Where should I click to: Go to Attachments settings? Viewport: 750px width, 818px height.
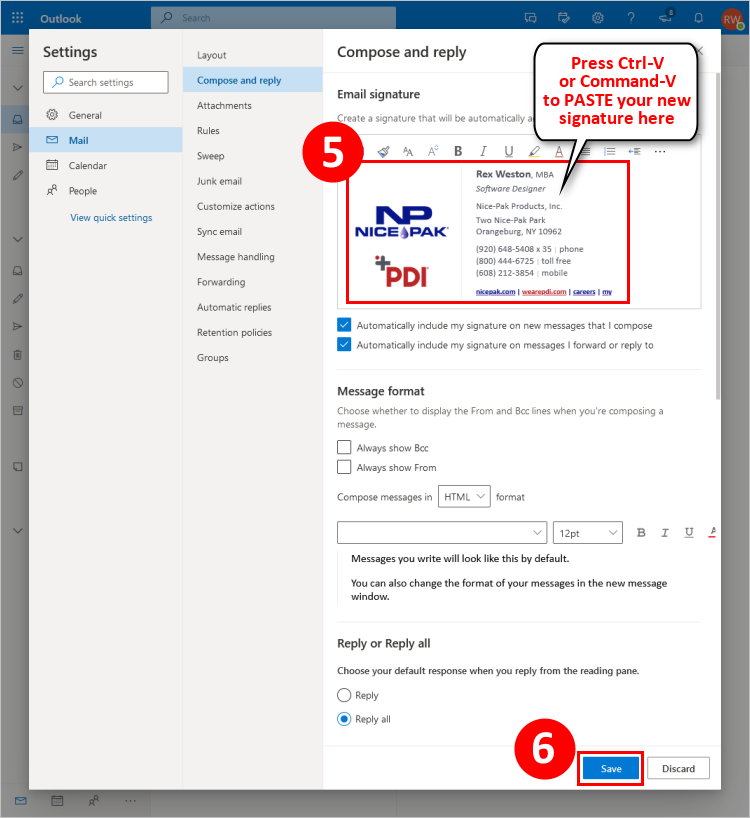point(253,105)
